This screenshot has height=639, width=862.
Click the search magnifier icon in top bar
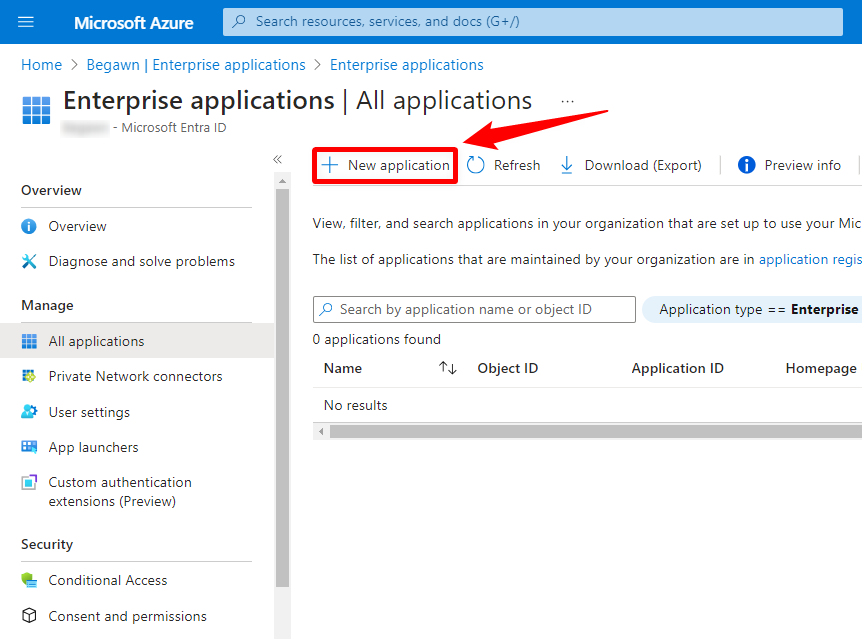click(x=239, y=21)
